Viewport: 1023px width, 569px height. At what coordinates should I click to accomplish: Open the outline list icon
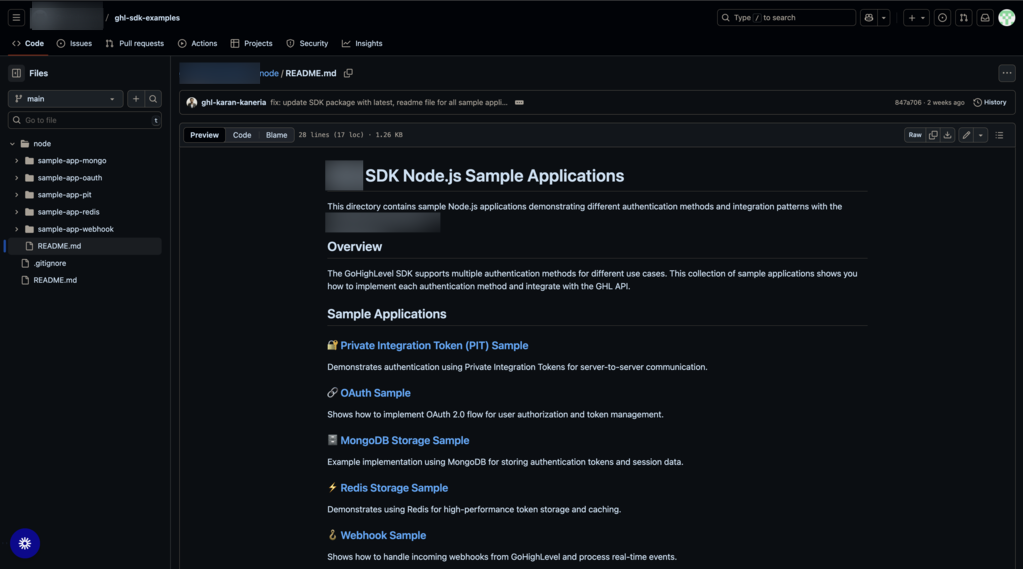click(x=1000, y=135)
